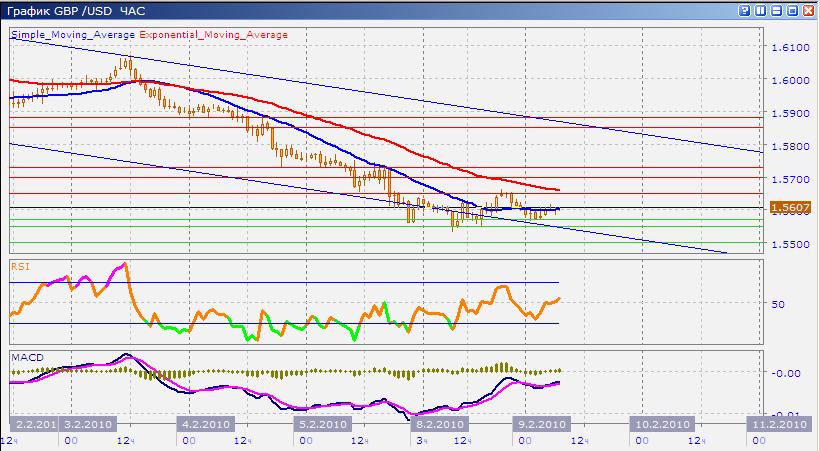
Task: Select the 9.2.2010 date marker
Action: click(540, 424)
